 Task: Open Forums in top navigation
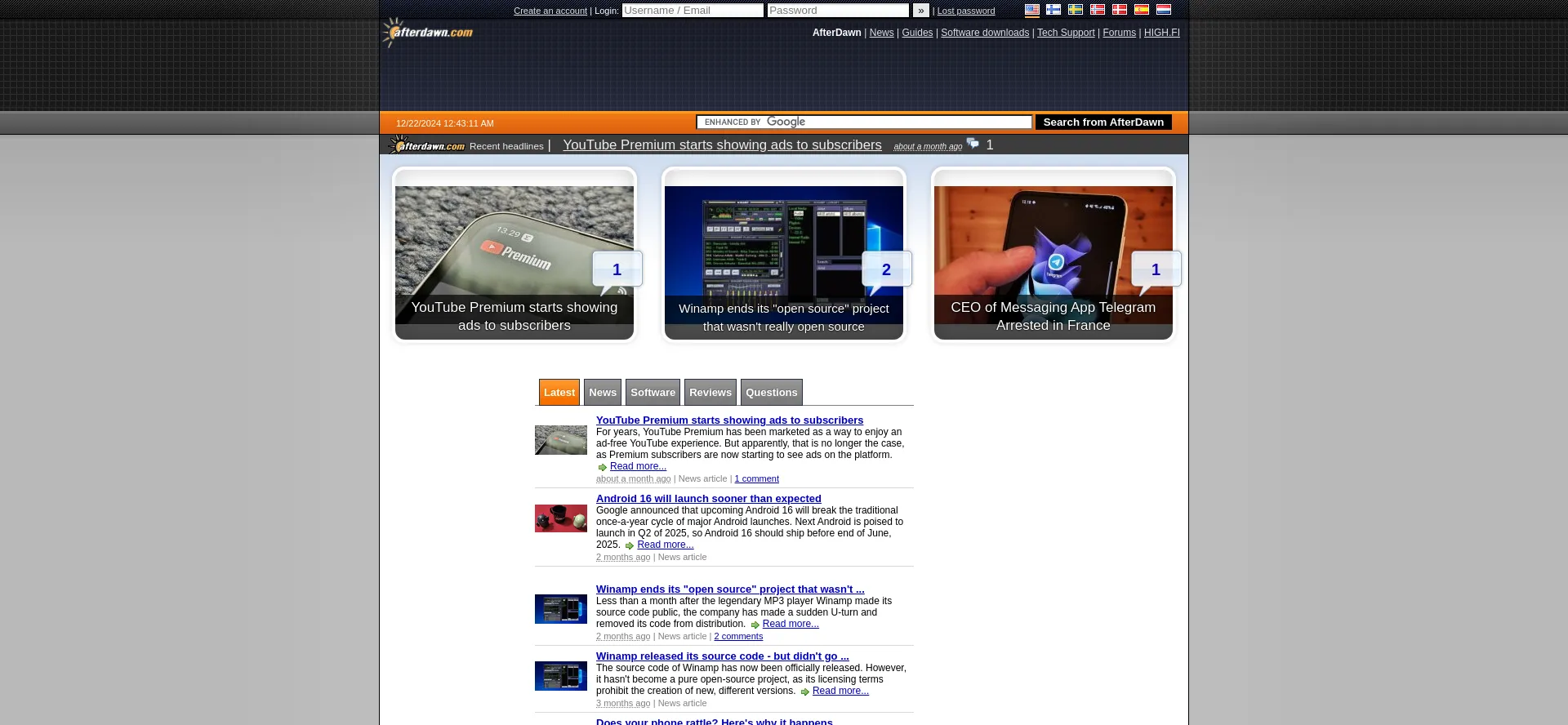coord(1119,33)
